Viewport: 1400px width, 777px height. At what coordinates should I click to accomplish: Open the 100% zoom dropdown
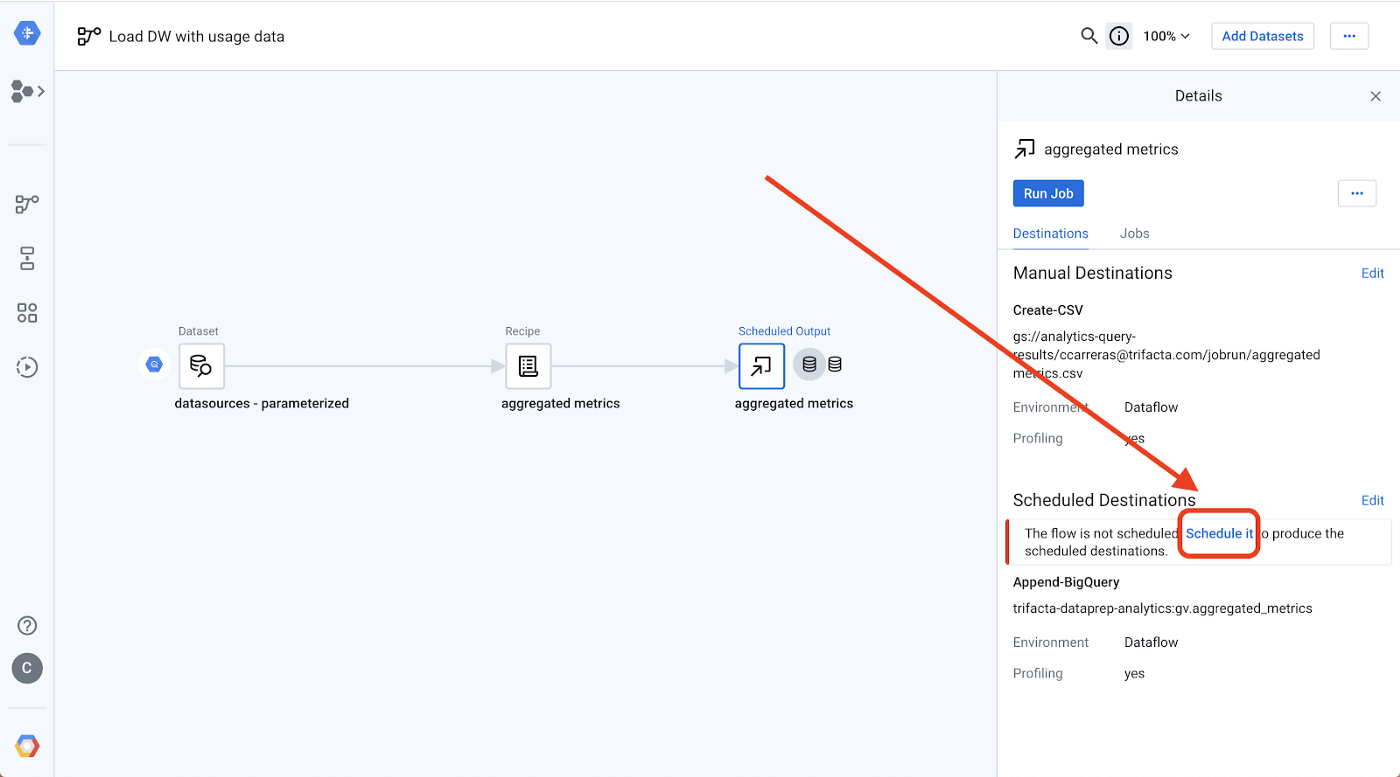pos(1166,36)
